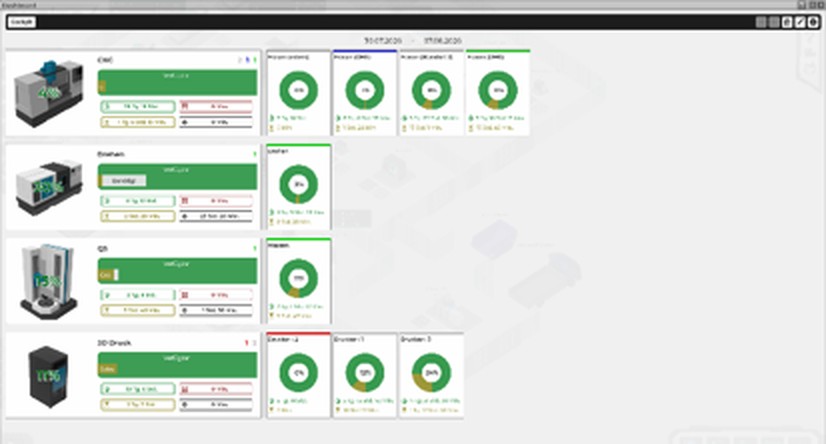The image size is (826, 444).
Task: Click the status counters beside the CNC title
Action: coord(248,60)
